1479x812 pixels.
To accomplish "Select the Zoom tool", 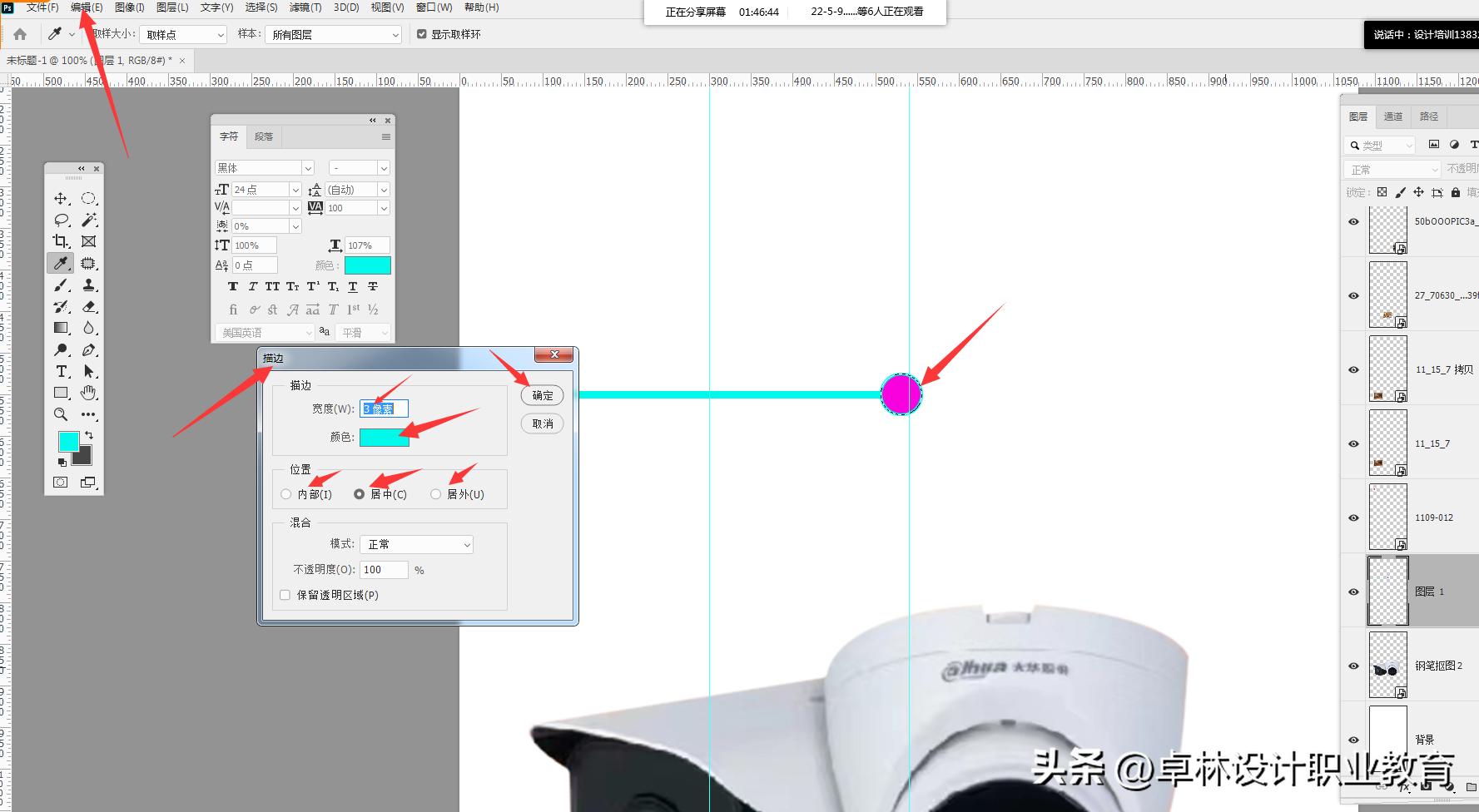I will click(x=61, y=414).
